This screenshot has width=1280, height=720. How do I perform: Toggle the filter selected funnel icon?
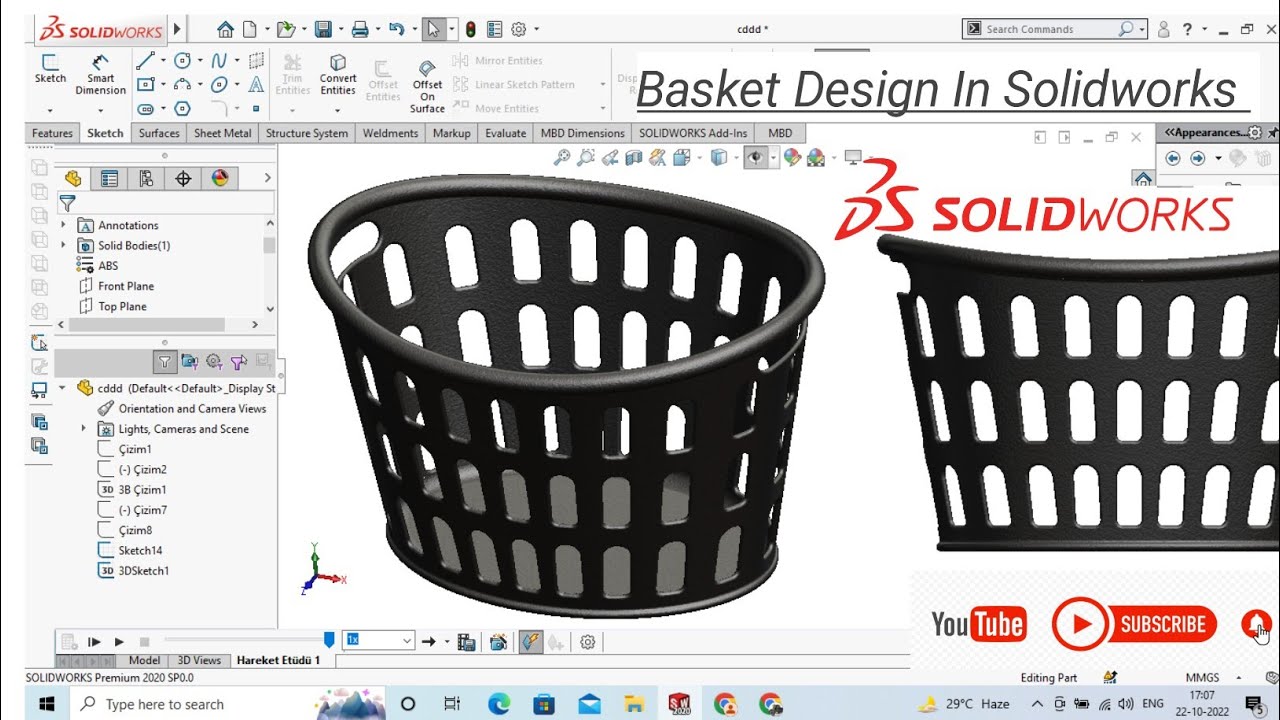[238, 362]
